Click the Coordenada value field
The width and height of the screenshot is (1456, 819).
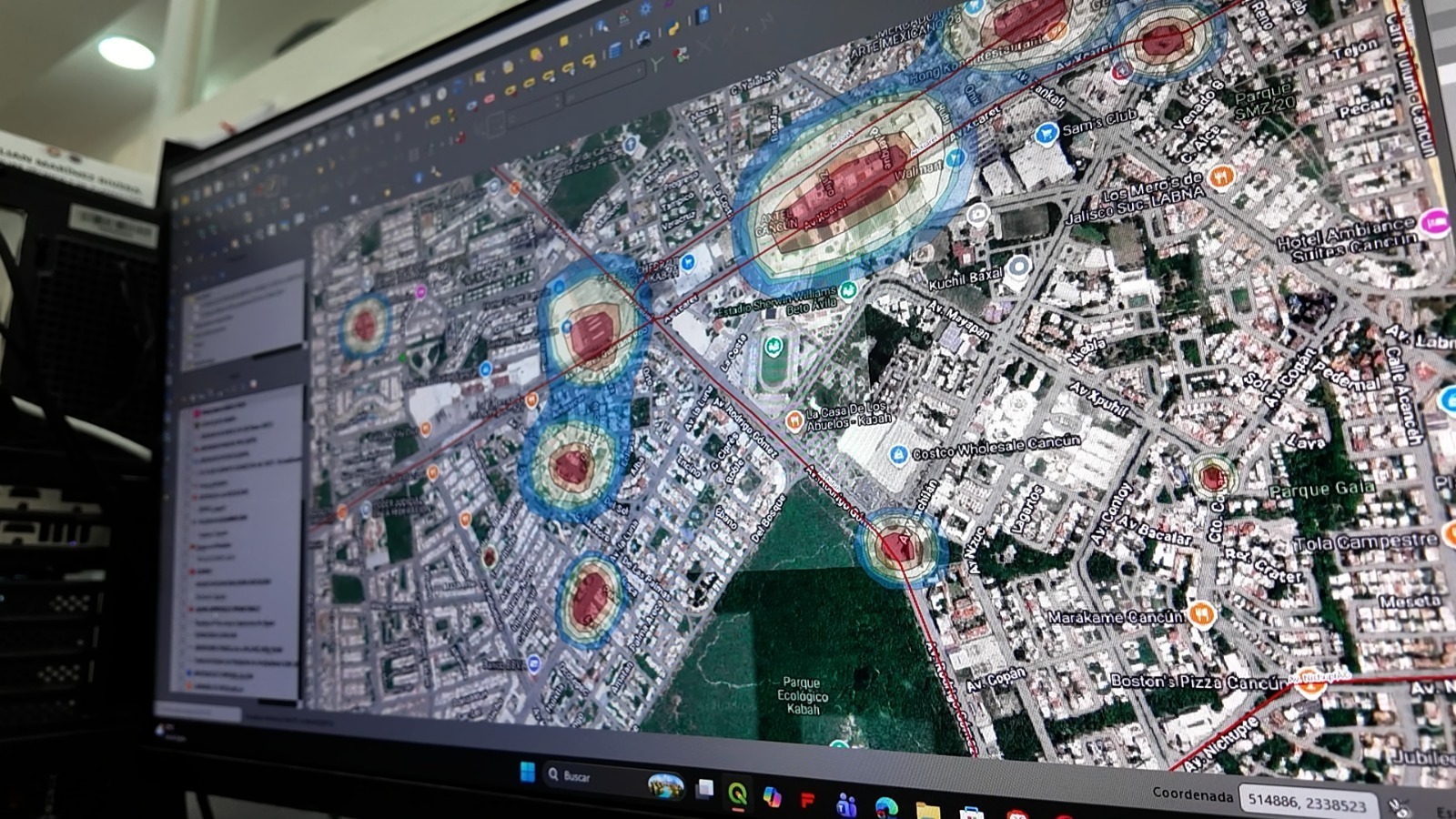tap(1307, 803)
